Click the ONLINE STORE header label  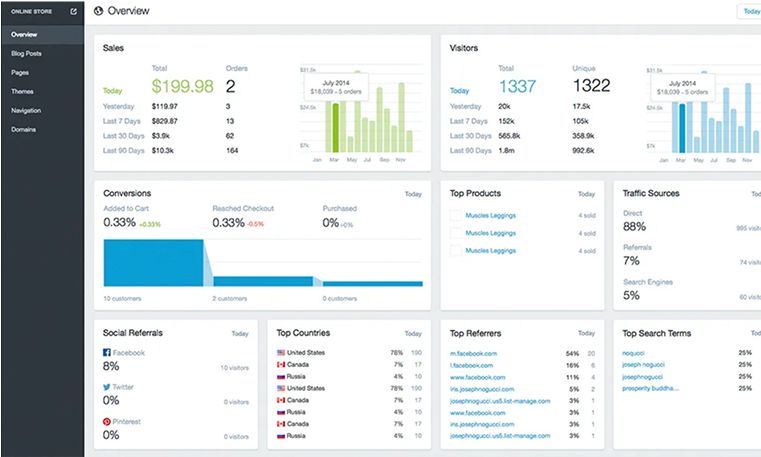pos(32,11)
